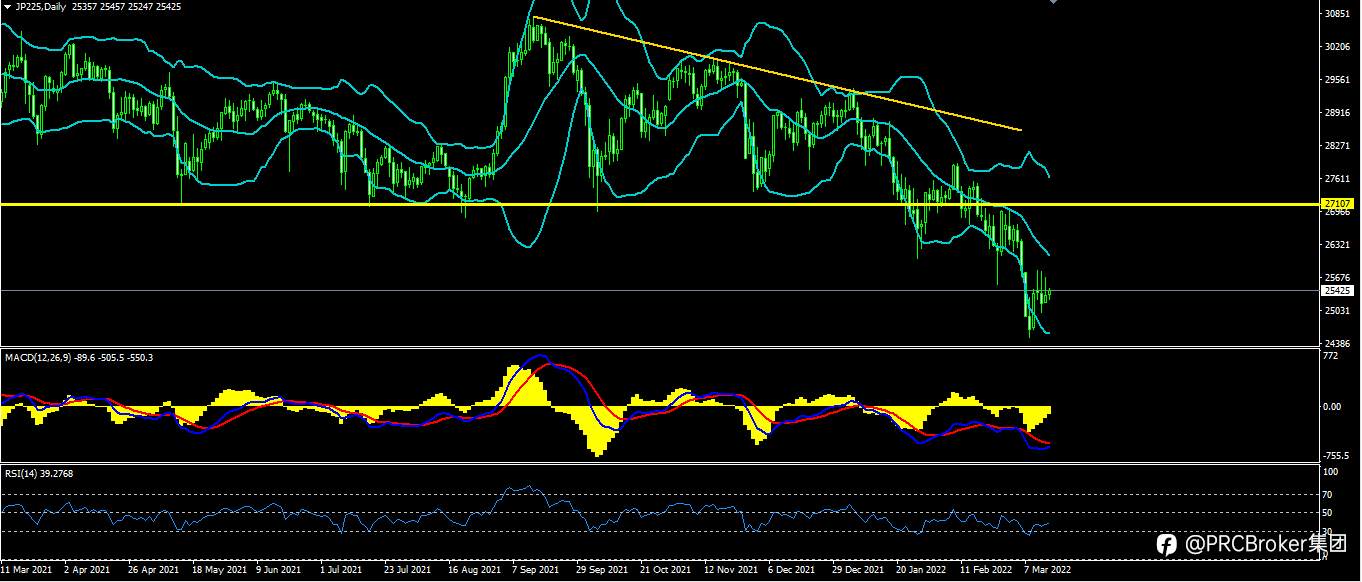Click the 26321 price scale label
The height and width of the screenshot is (582, 1362).
(x=1338, y=245)
